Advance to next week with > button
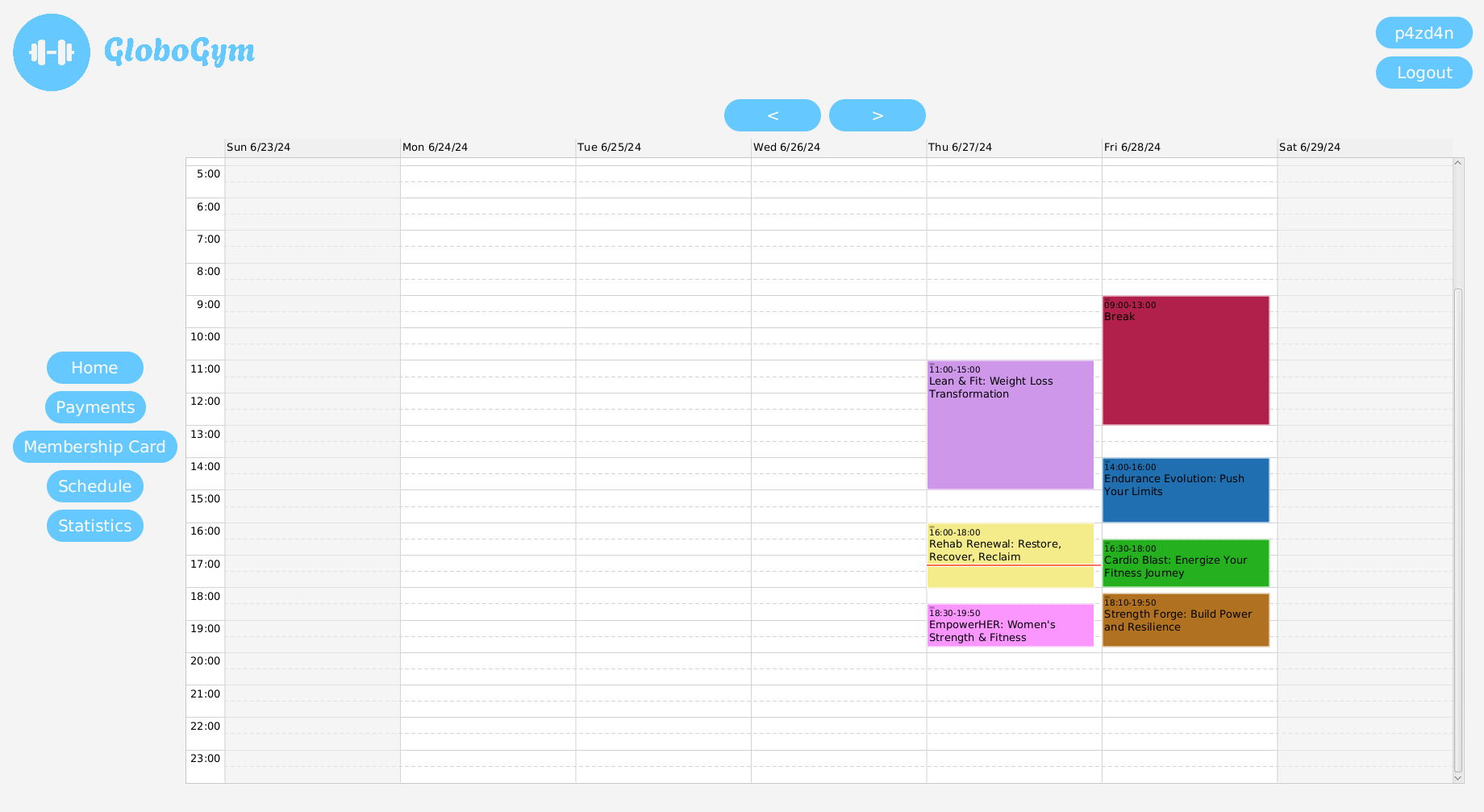 877,115
